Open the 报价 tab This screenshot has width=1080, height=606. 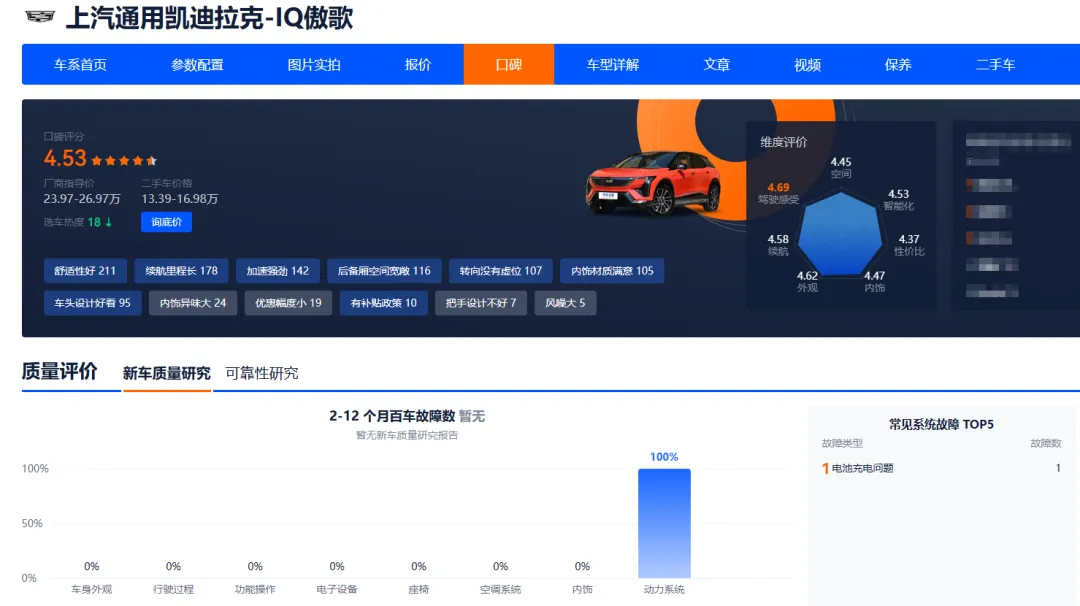tap(418, 65)
